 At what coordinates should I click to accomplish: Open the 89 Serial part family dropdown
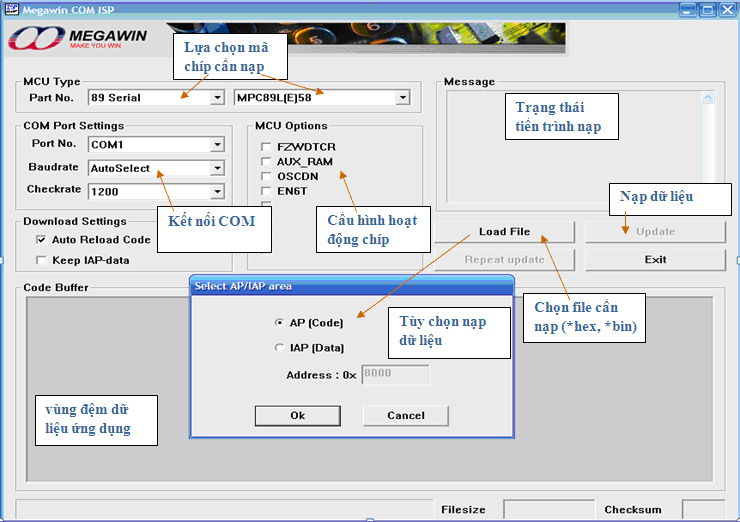pos(217,98)
